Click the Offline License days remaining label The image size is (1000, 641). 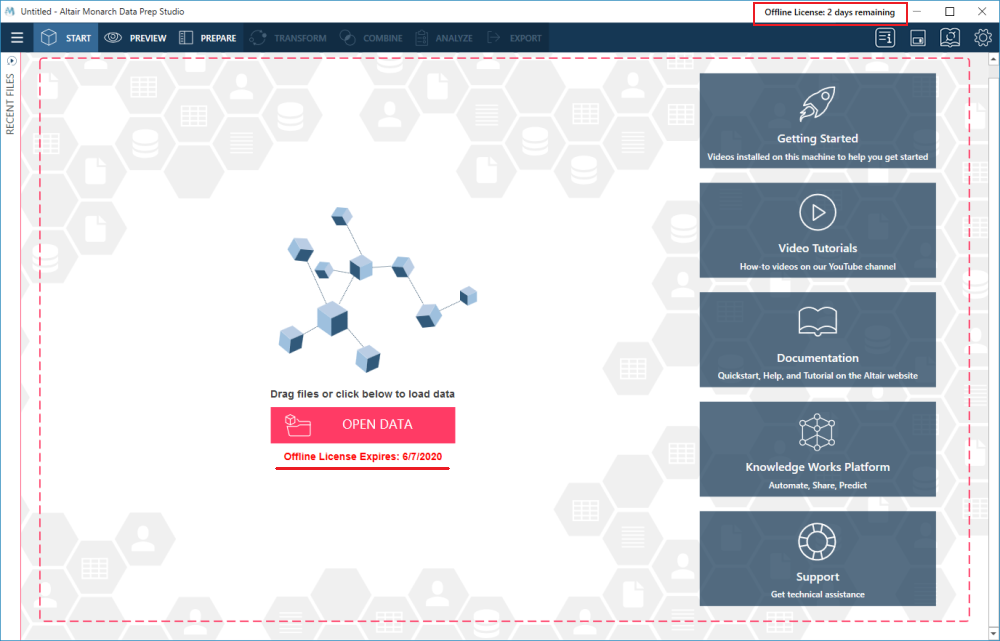point(829,12)
